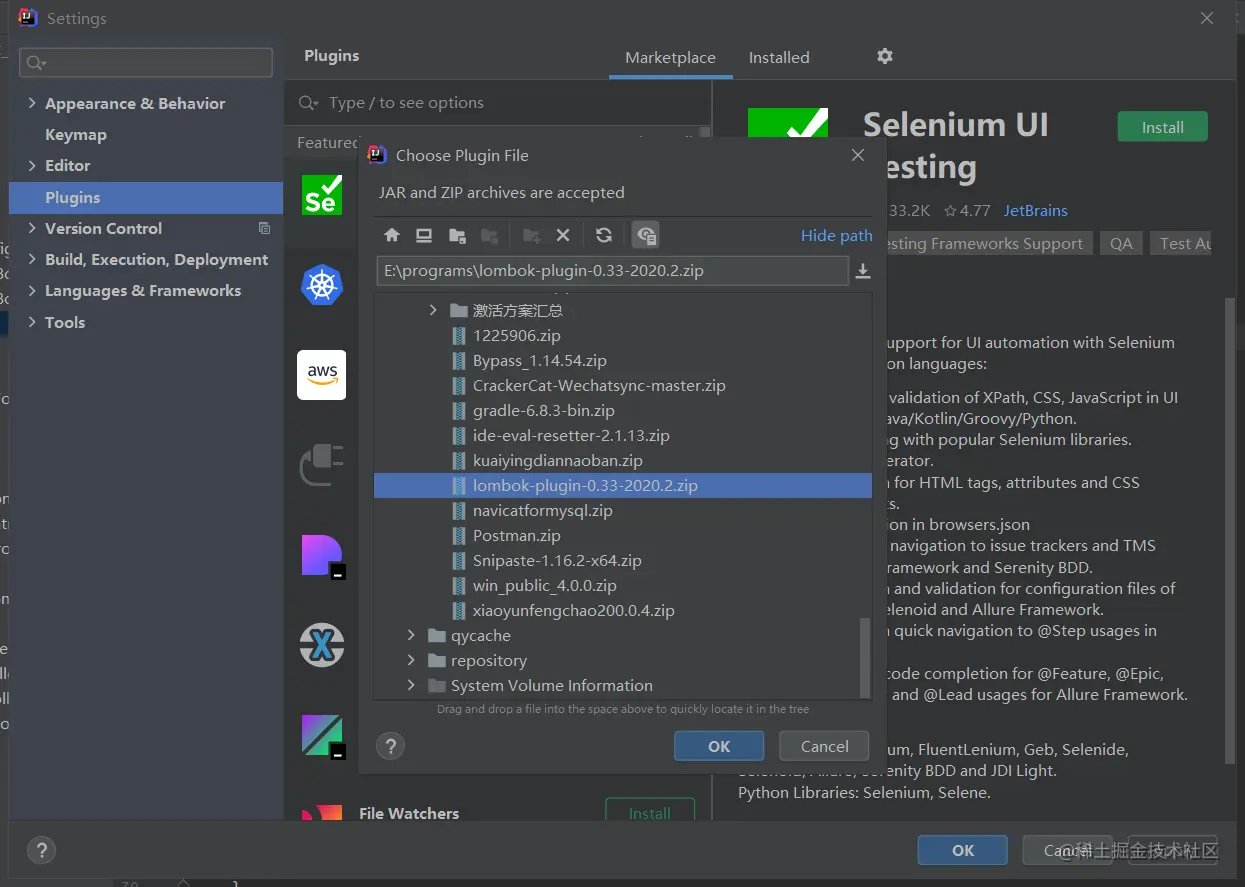1245x887 pixels.
Task: Switch to the Installed tab
Action: click(779, 57)
